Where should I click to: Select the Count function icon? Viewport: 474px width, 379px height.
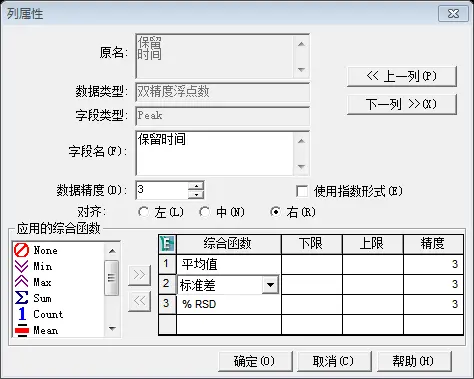pos(22,314)
